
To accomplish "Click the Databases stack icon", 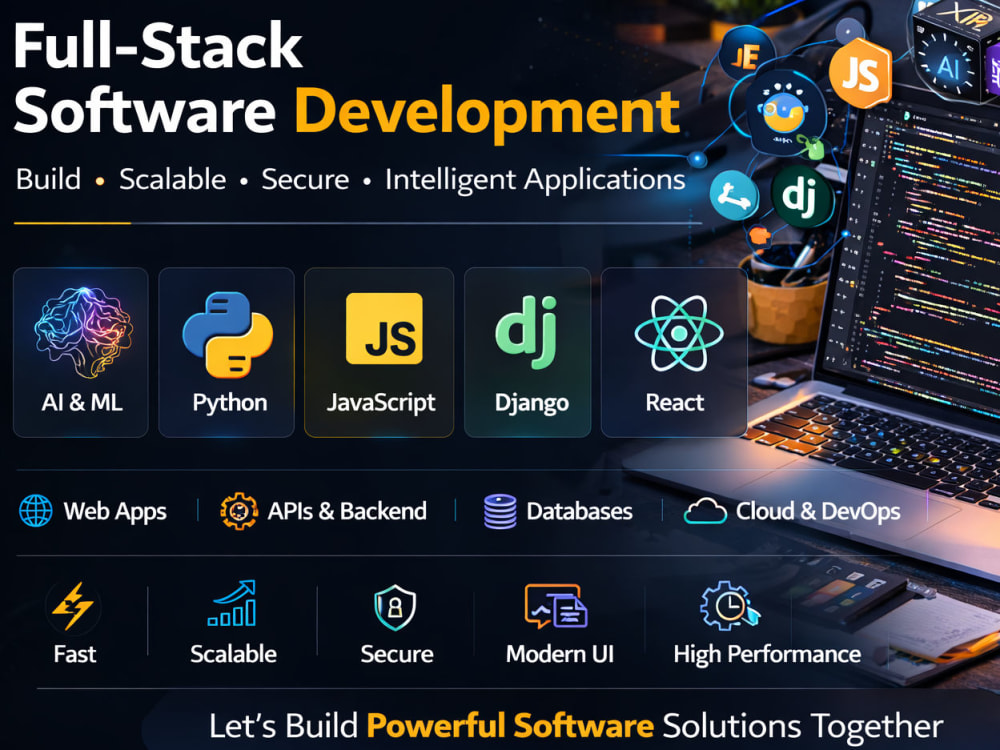I will (x=500, y=511).
